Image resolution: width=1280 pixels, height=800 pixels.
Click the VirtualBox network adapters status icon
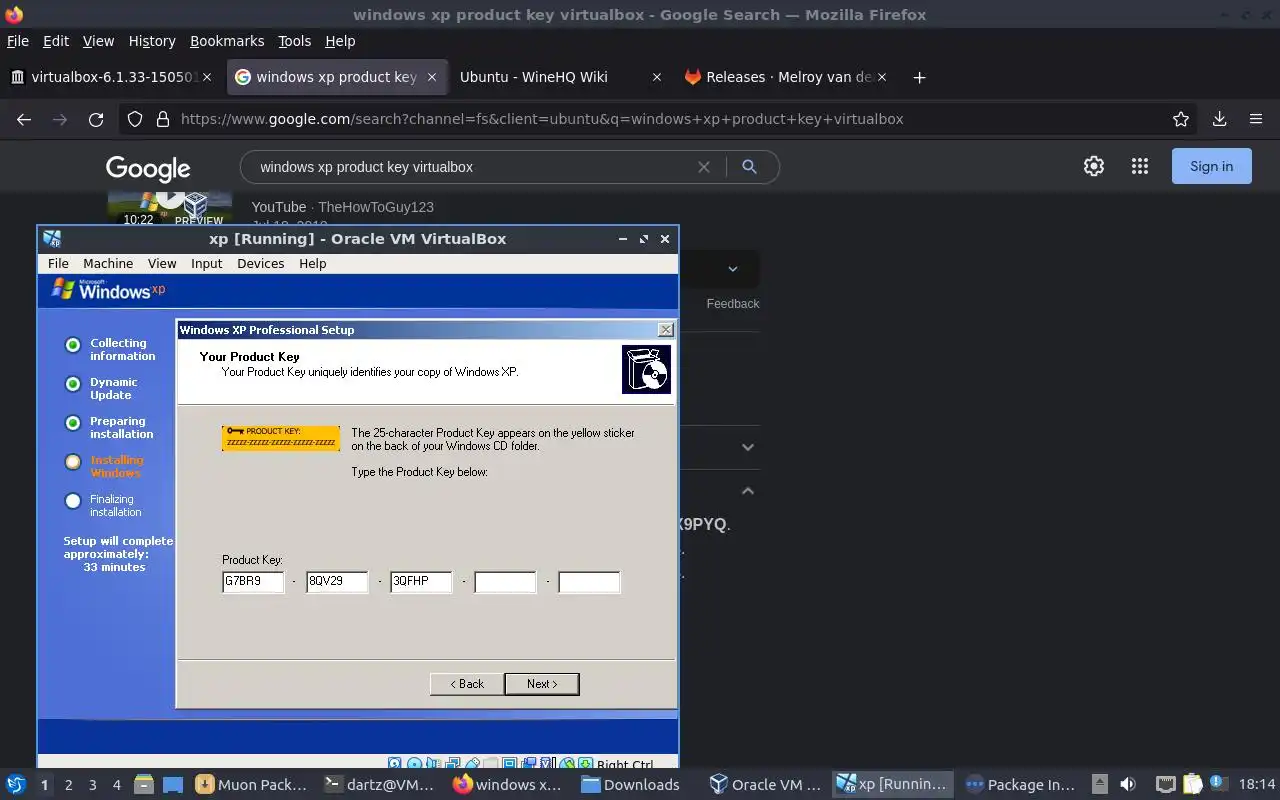[453, 765]
